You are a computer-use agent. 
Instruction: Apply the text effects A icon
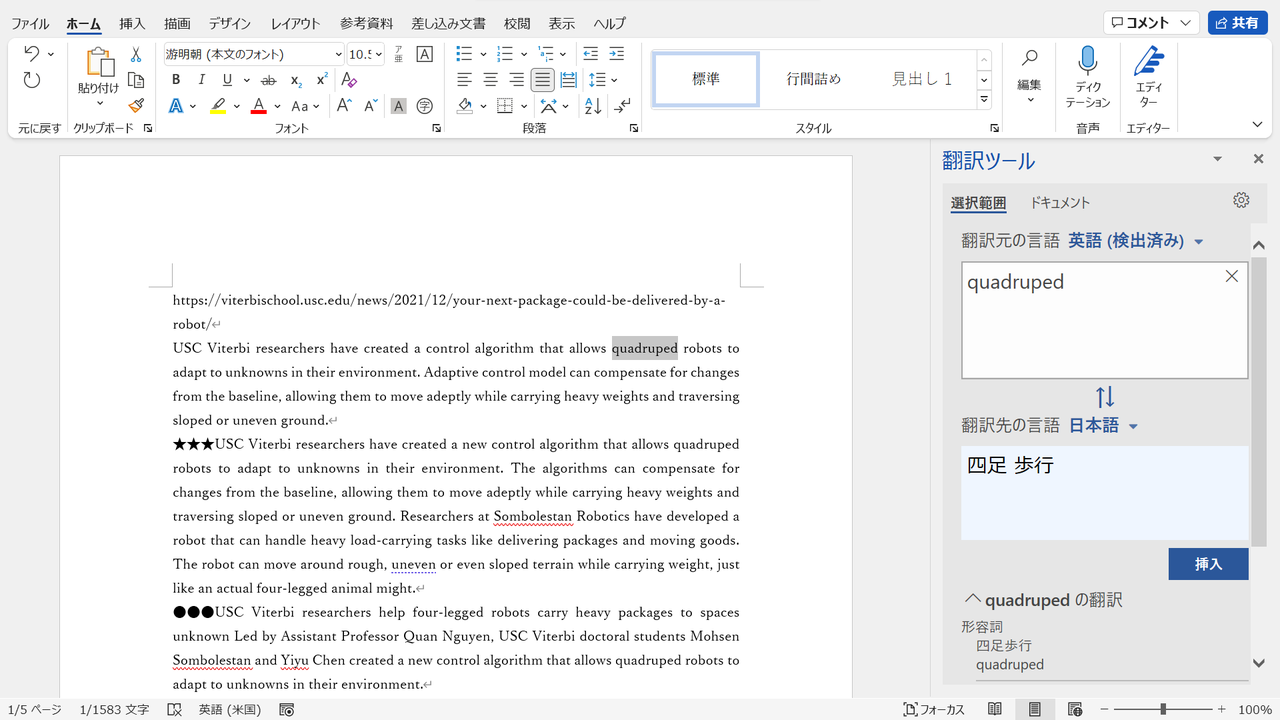(x=176, y=105)
